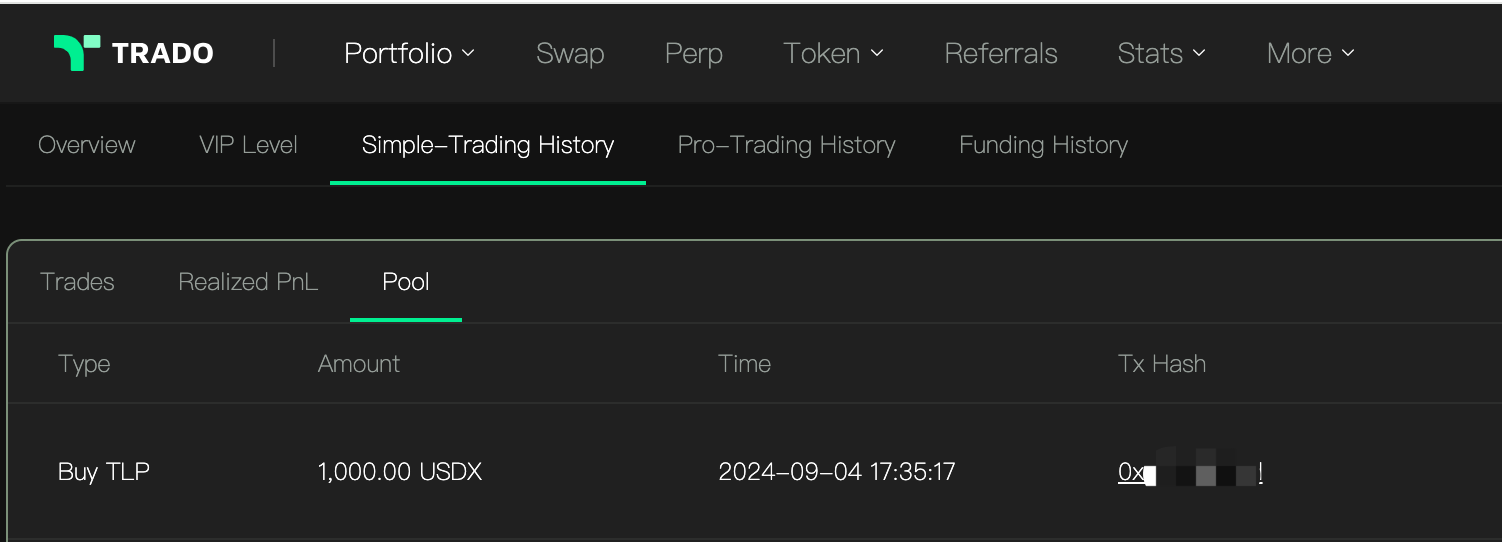Open the Swap page
Screen dimensions: 1502x542
pos(570,53)
